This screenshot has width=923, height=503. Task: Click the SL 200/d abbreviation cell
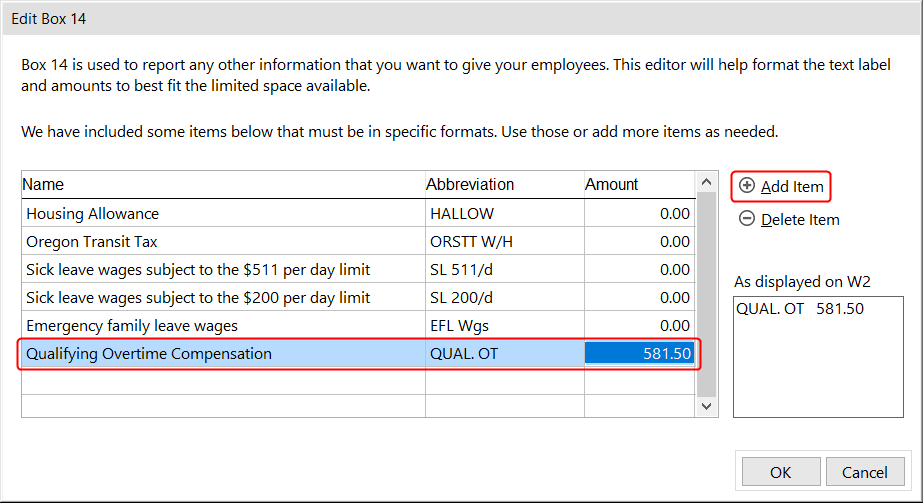[503, 298]
